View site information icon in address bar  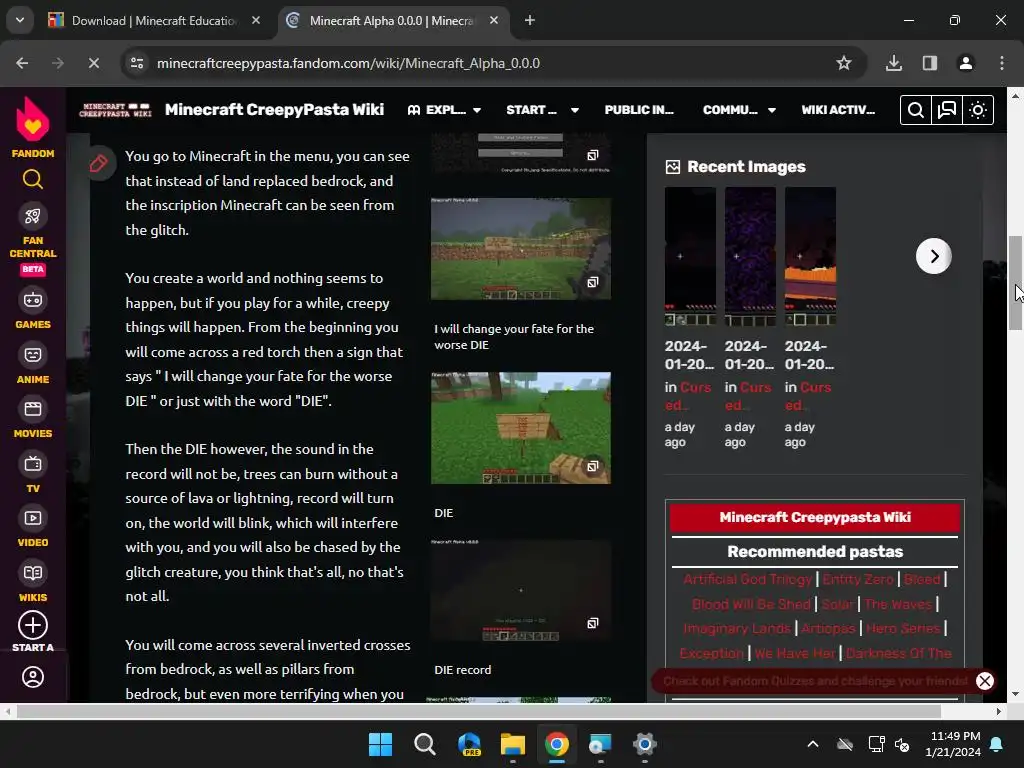pyautogui.click(x=137, y=63)
